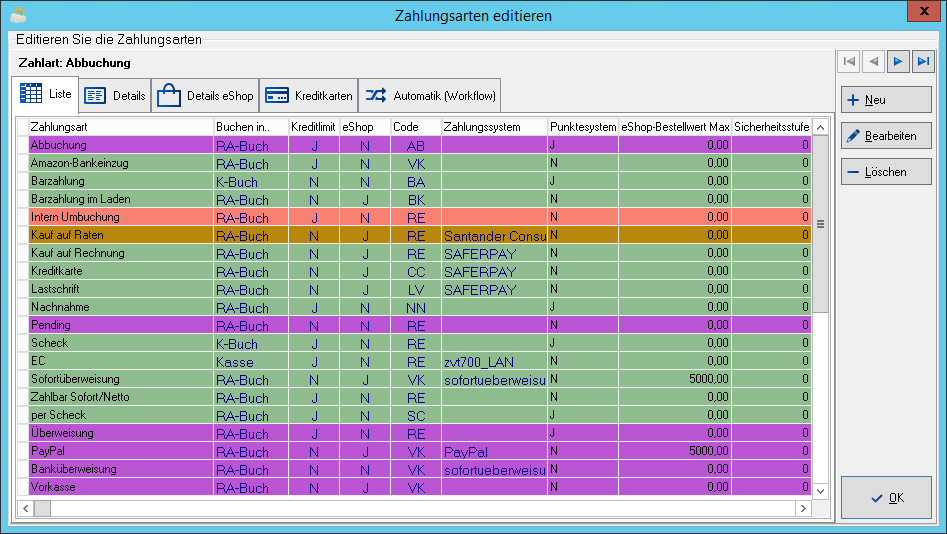947x534 pixels.
Task: Open the Details eShop tab
Action: coord(205,95)
